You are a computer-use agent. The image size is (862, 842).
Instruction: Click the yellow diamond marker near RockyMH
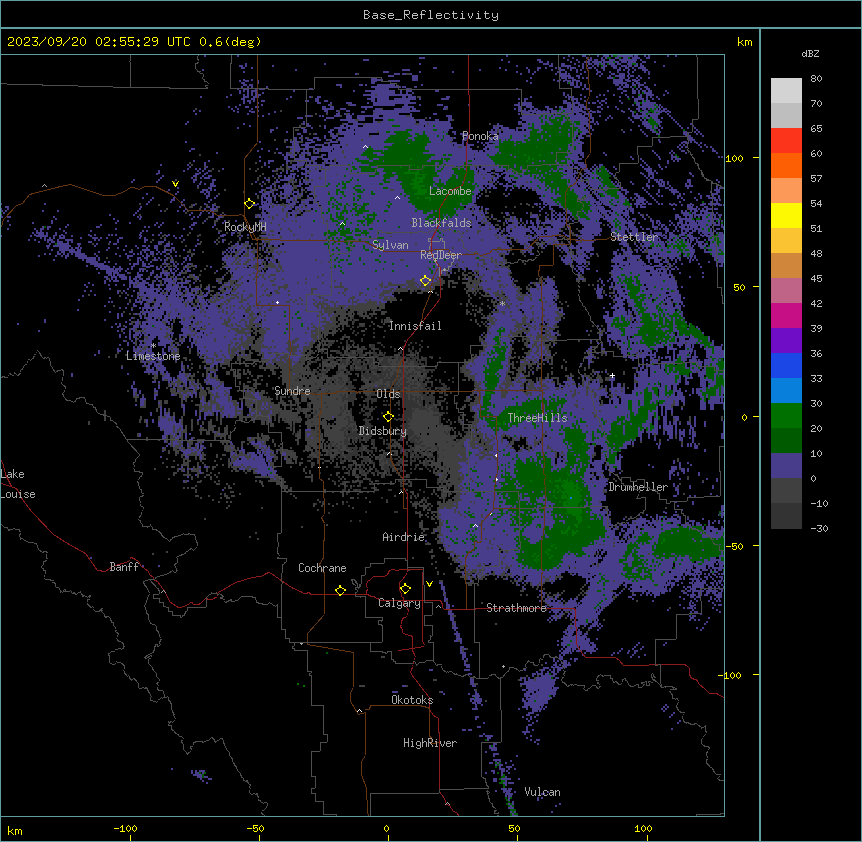(x=250, y=204)
